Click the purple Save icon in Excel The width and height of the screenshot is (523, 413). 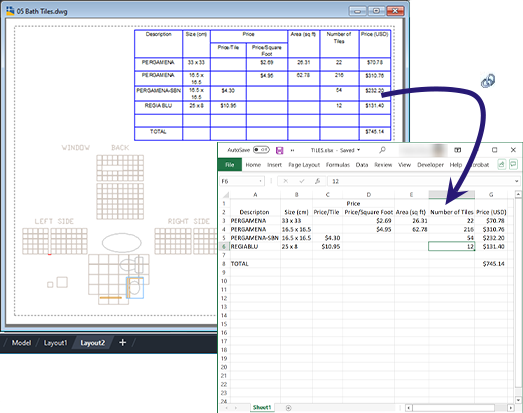pos(280,150)
